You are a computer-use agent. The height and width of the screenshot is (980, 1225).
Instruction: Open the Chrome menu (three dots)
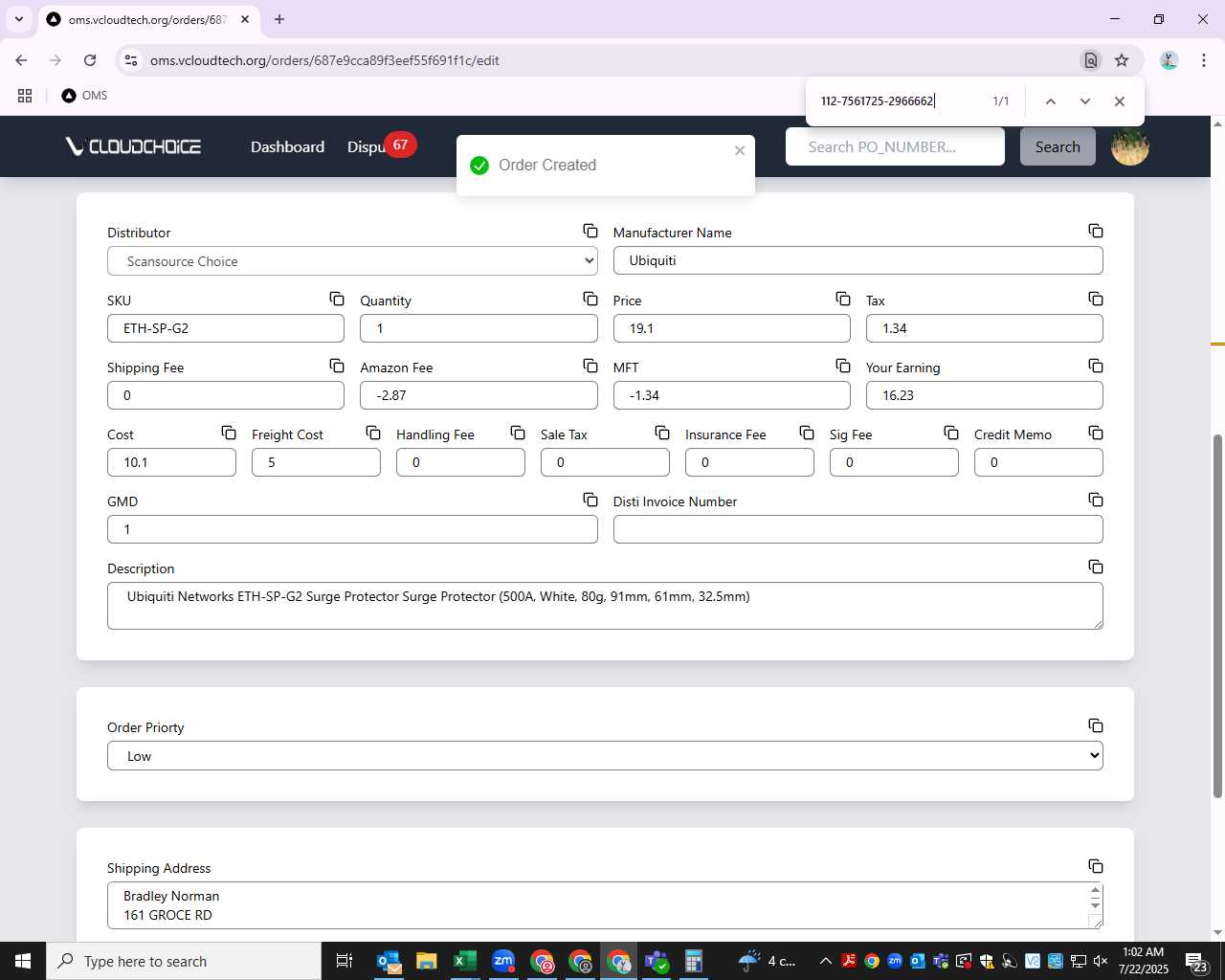point(1203,60)
